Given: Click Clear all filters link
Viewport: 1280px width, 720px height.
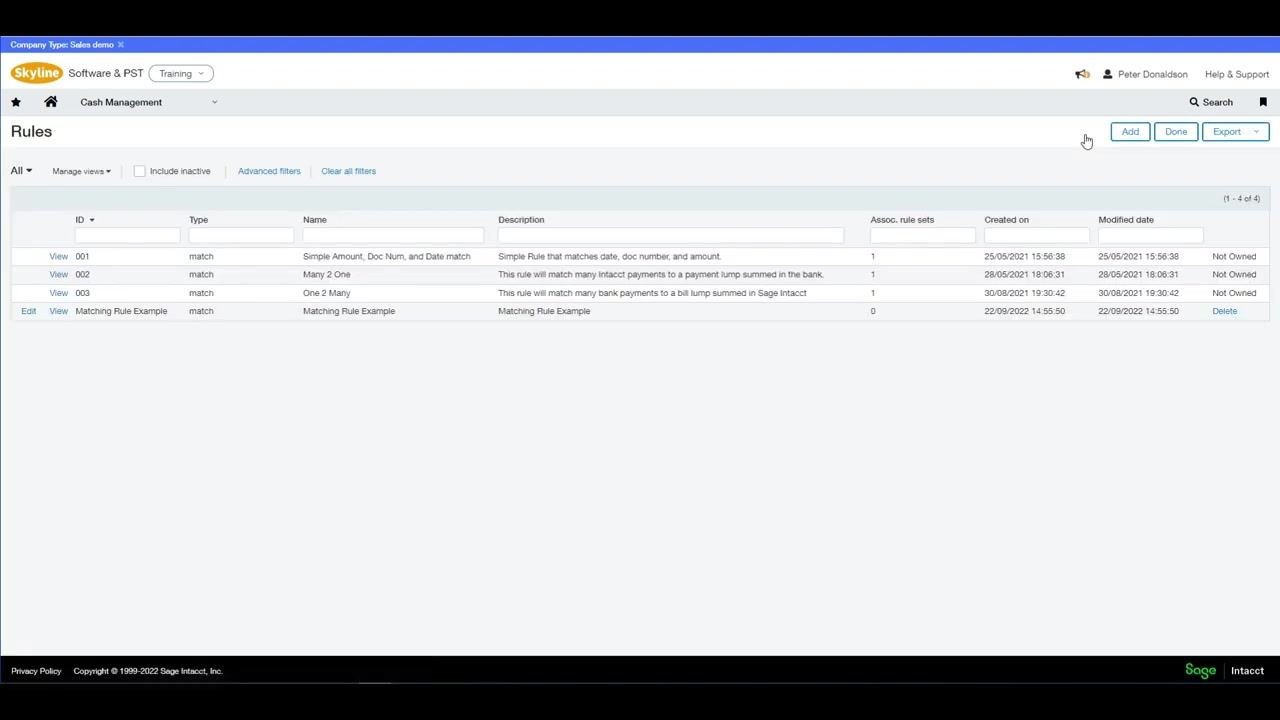Looking at the screenshot, I should click(x=349, y=171).
